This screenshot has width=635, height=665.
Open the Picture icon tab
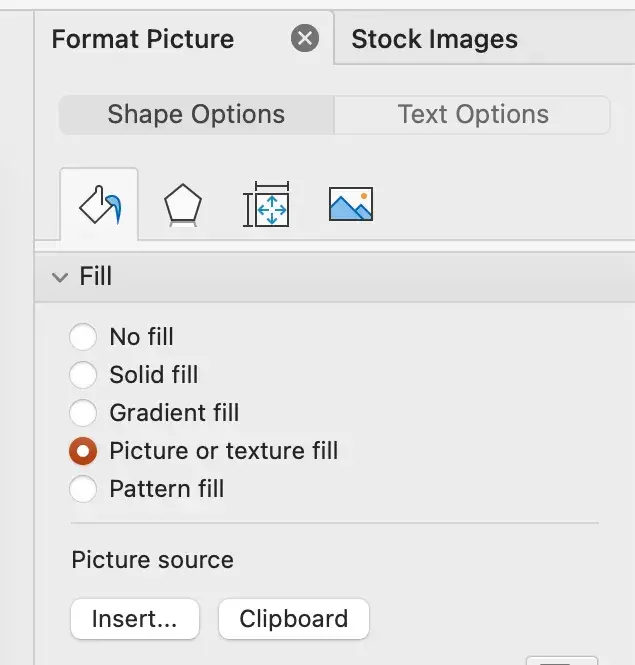click(350, 205)
